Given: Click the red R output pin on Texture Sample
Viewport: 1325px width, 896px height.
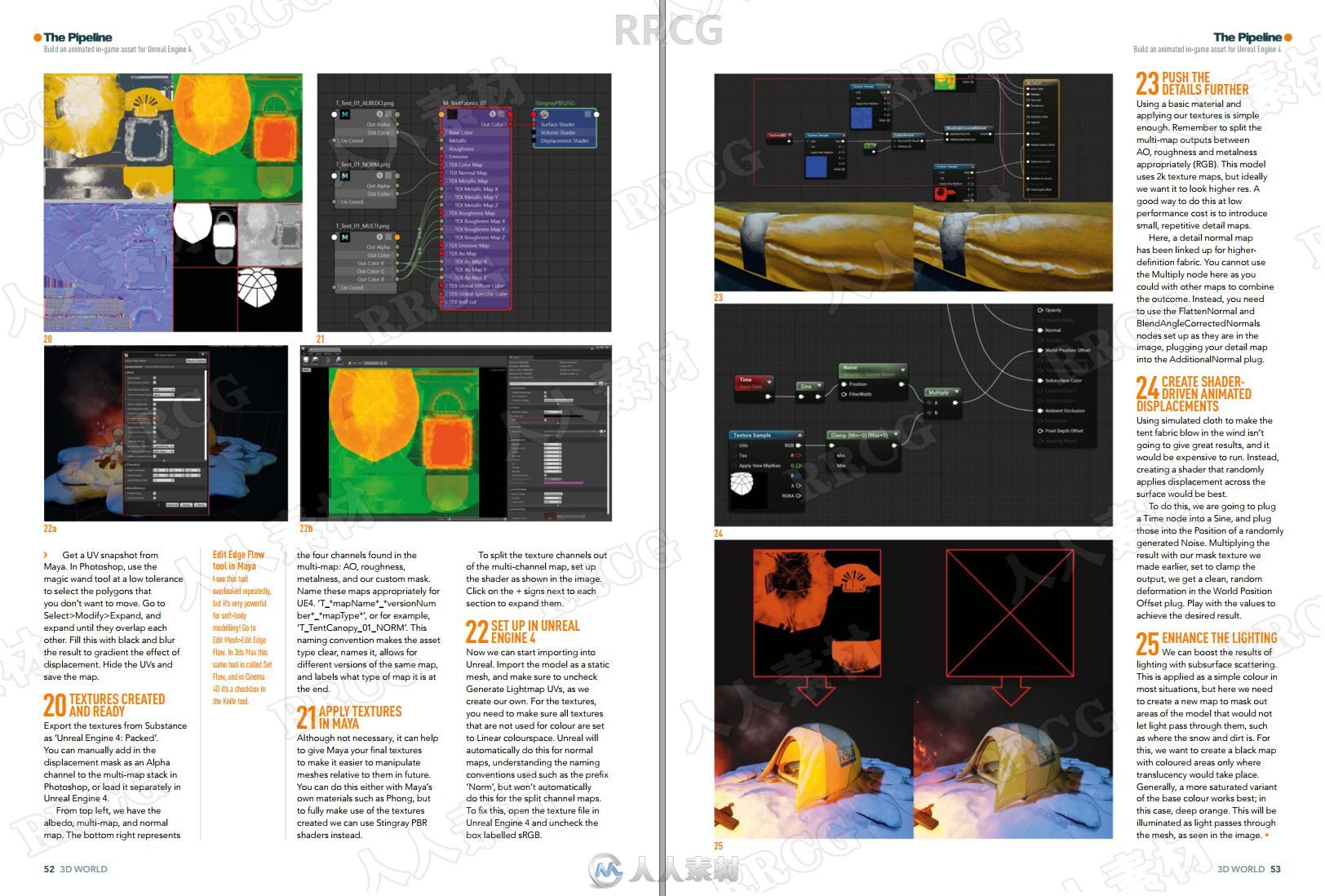Looking at the screenshot, I should 799,455.
